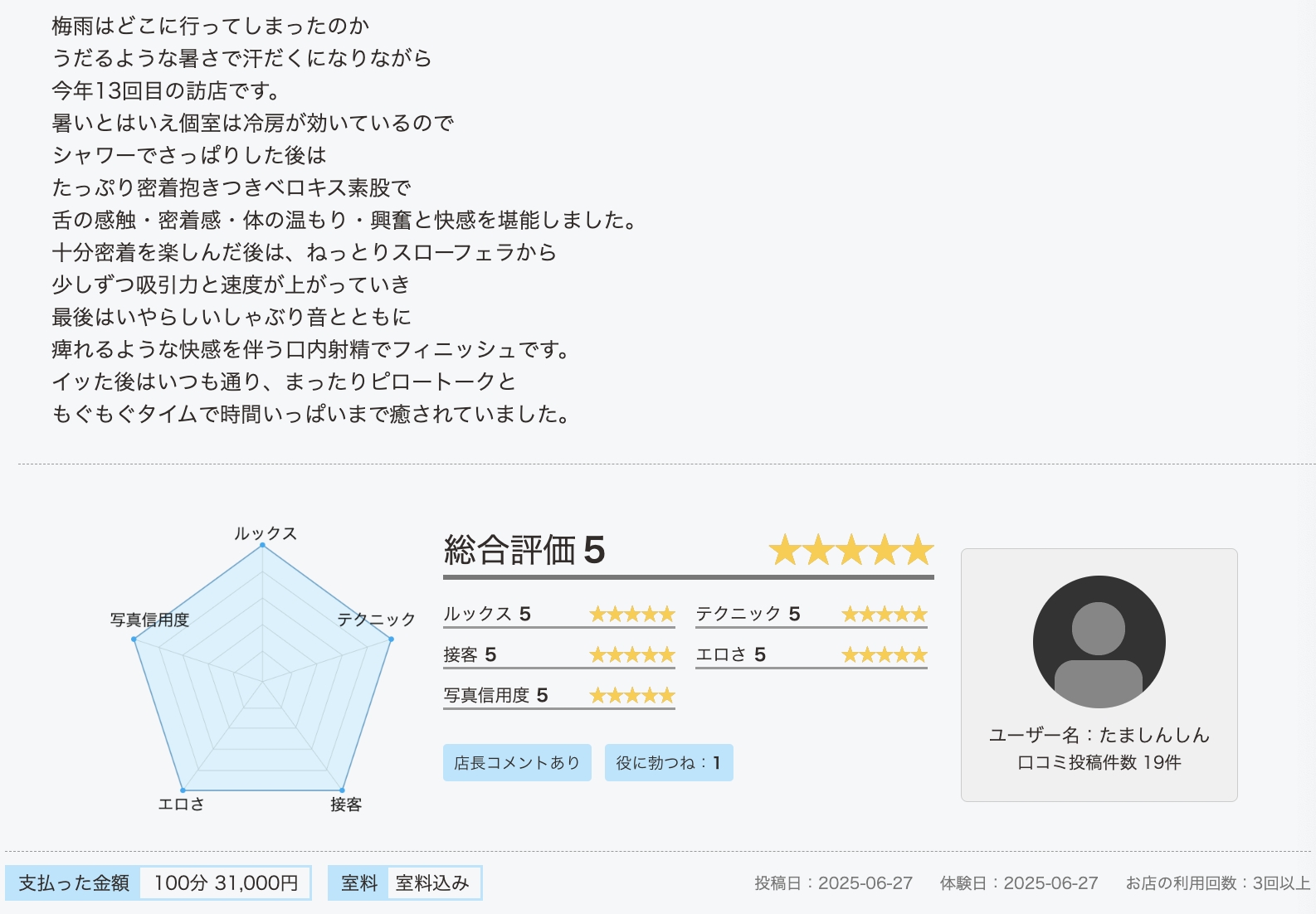
Task: Click the 投稿日 2025-06-27 text
Action: (833, 883)
